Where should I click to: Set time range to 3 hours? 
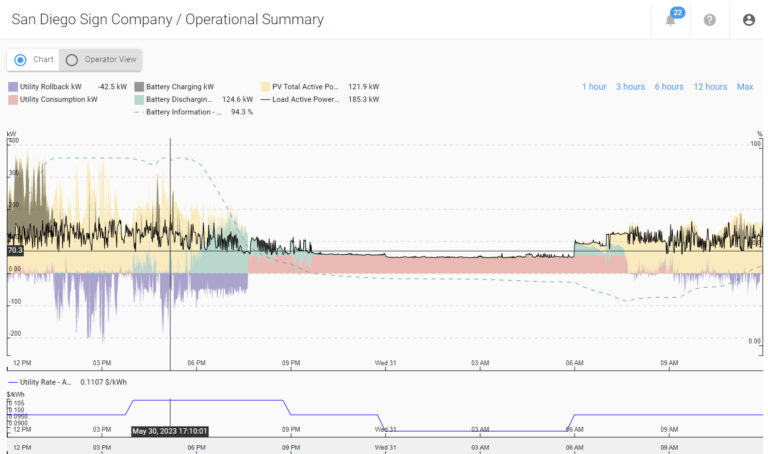coord(630,87)
